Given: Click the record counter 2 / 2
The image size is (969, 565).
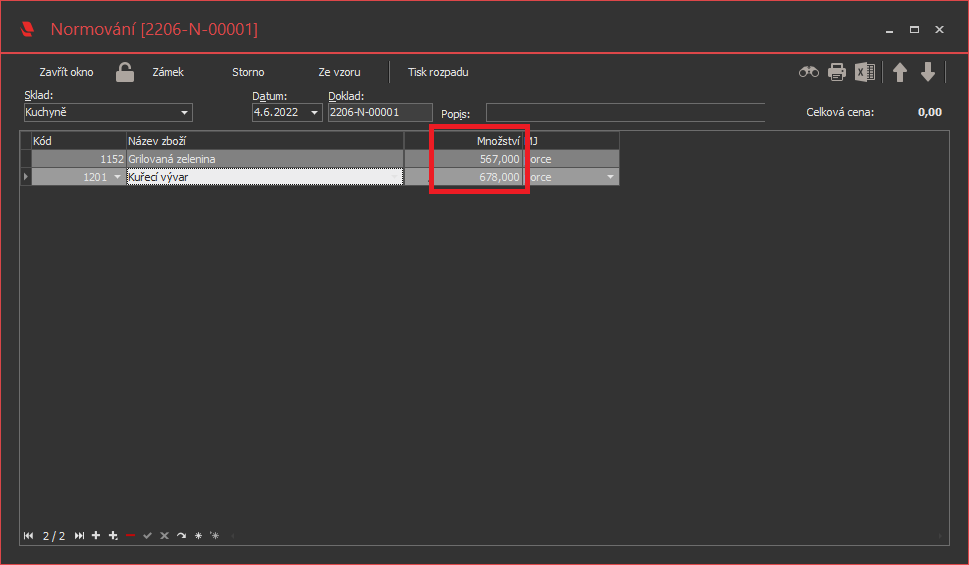Looking at the screenshot, I should click(x=54, y=536).
